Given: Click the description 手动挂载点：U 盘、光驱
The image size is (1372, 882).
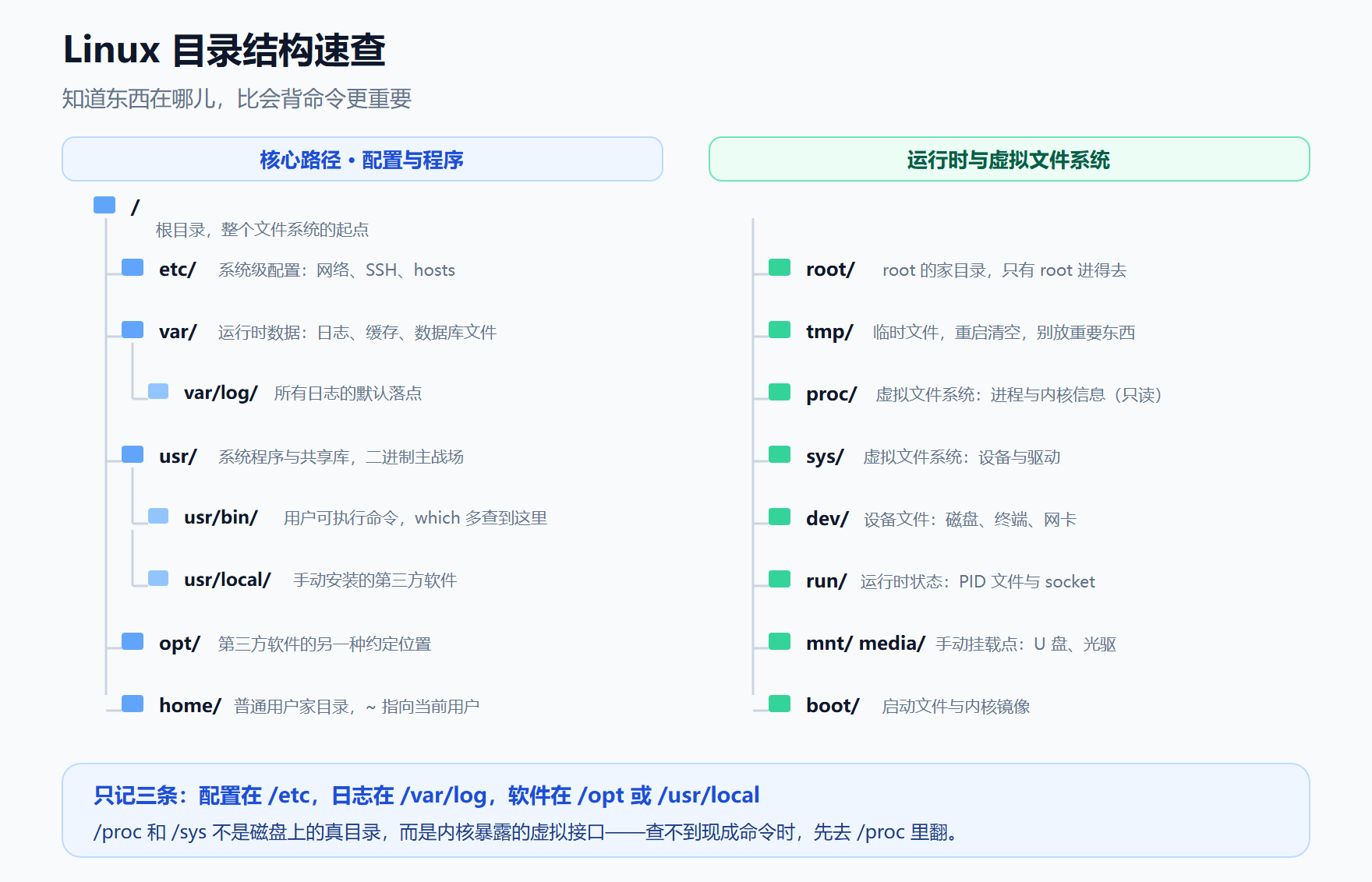Looking at the screenshot, I should 1026,644.
